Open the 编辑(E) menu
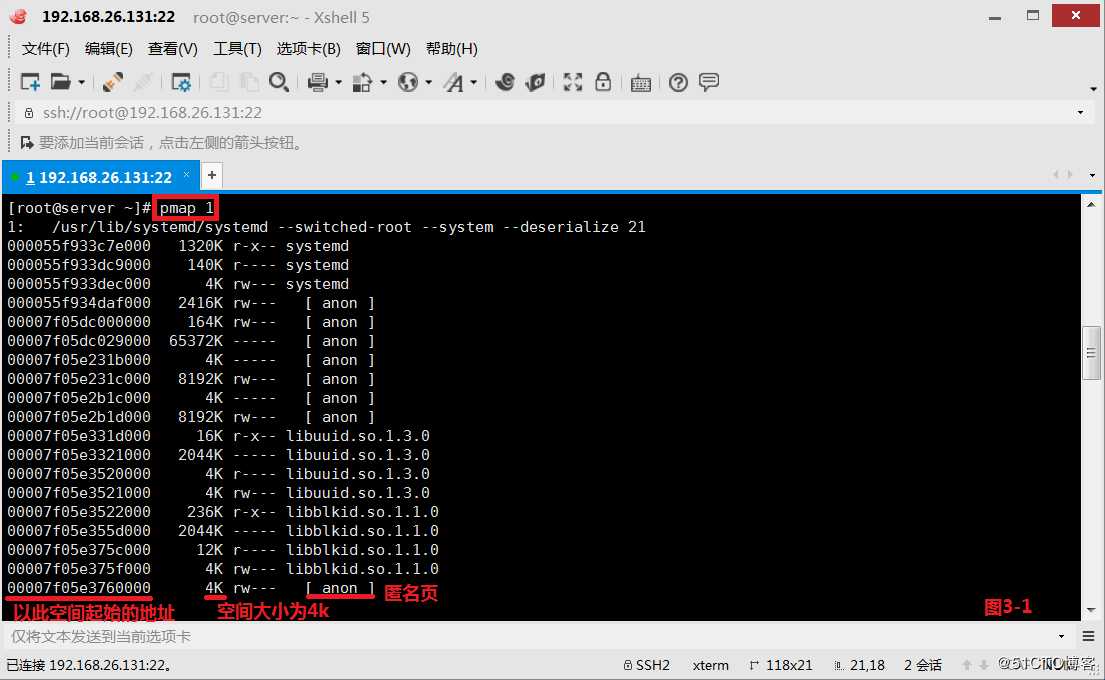 tap(109, 49)
